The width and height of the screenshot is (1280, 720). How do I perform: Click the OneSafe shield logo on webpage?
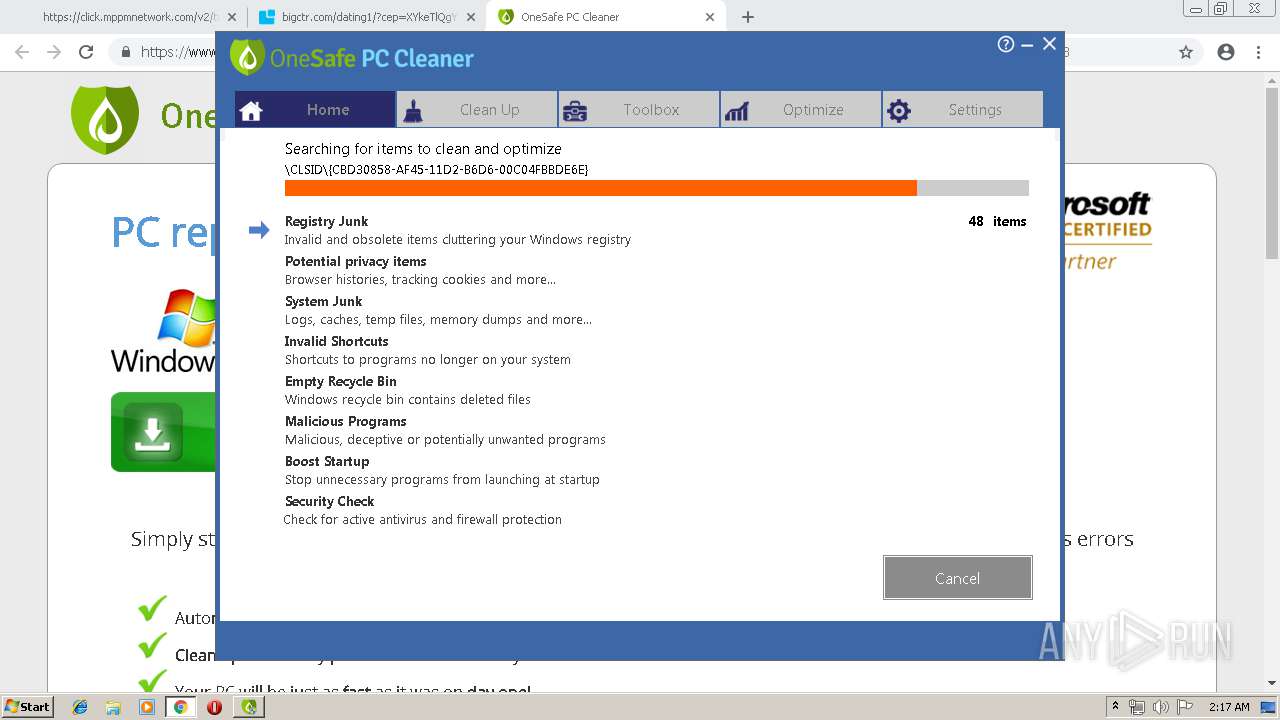[105, 118]
